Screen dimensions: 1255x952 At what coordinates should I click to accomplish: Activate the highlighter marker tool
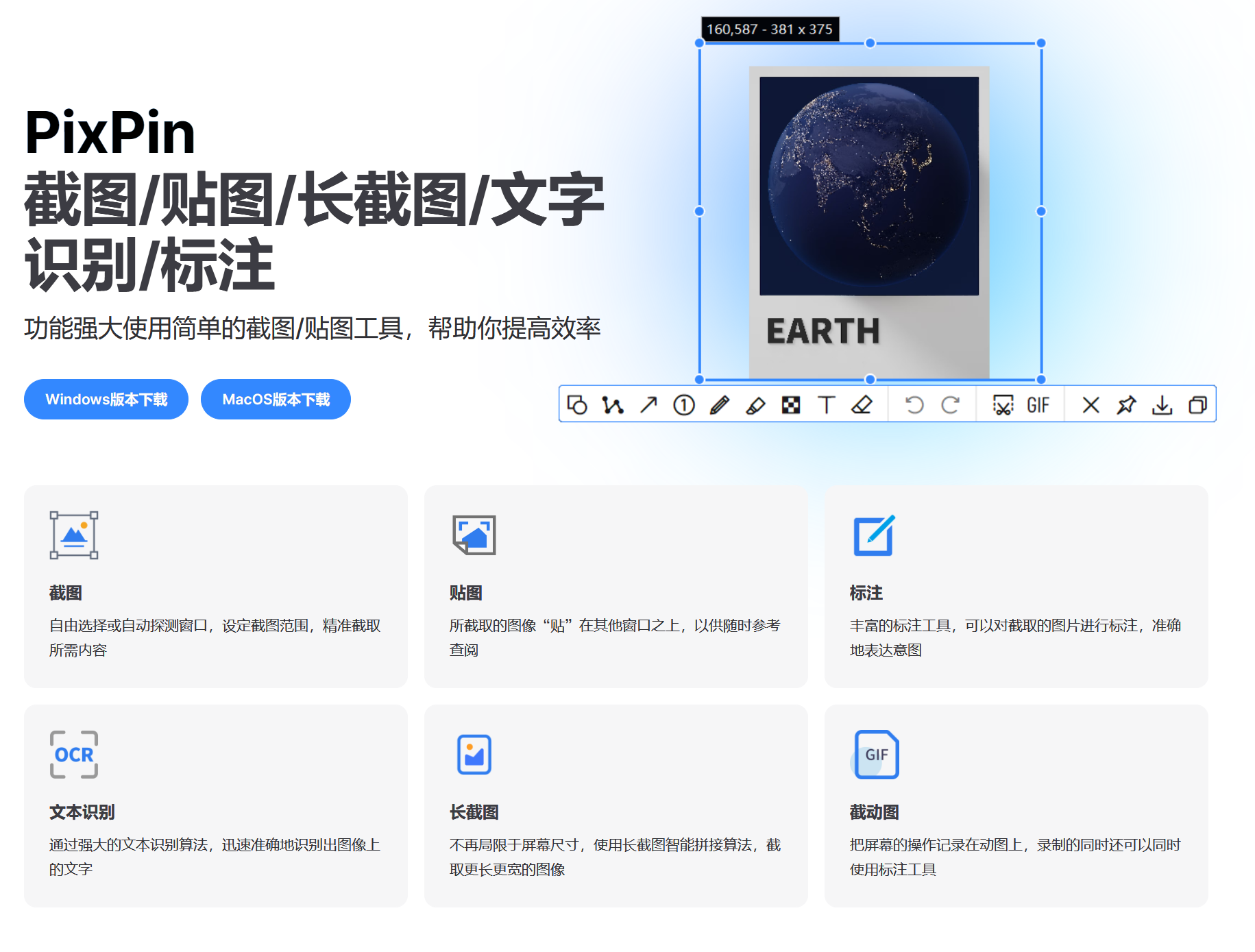tap(755, 405)
